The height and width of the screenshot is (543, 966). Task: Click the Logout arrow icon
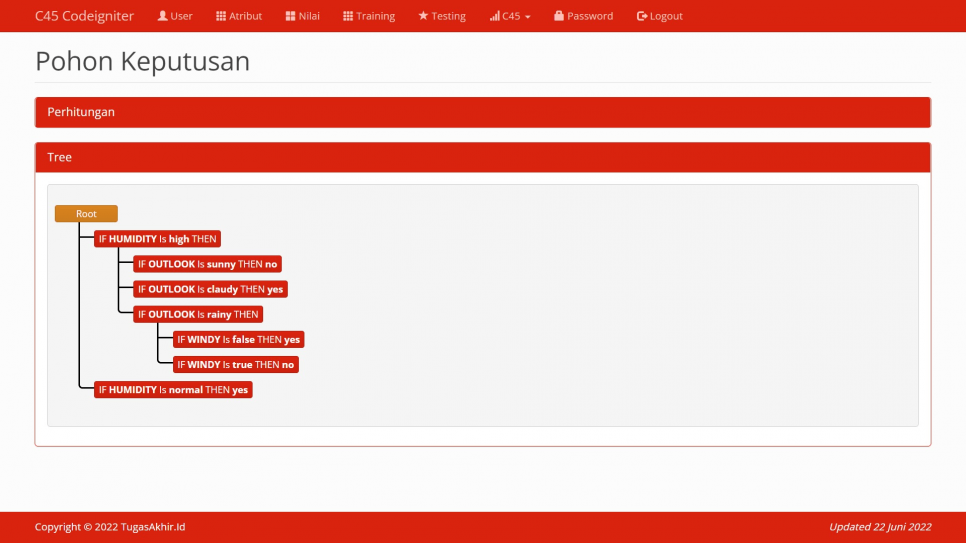tap(642, 16)
